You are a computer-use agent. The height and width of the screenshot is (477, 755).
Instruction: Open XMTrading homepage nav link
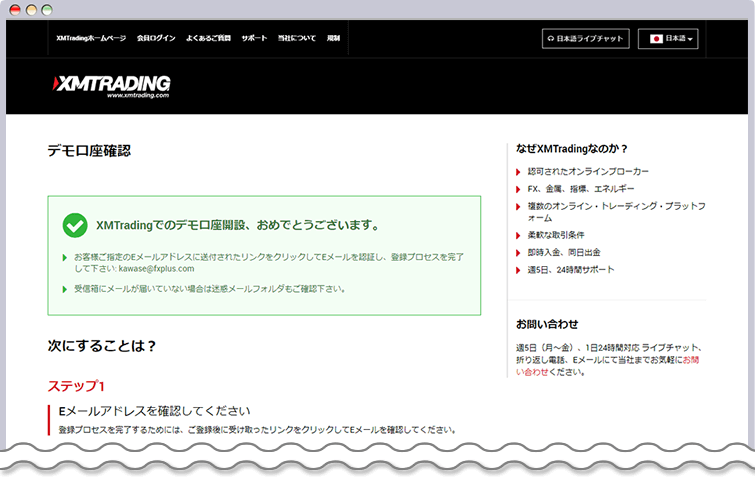tap(91, 38)
